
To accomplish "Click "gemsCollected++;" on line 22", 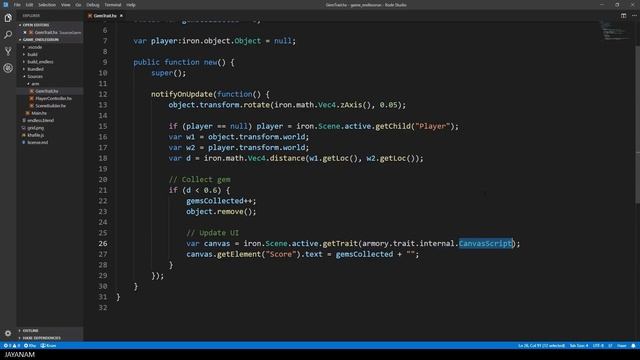I will (x=221, y=201).
